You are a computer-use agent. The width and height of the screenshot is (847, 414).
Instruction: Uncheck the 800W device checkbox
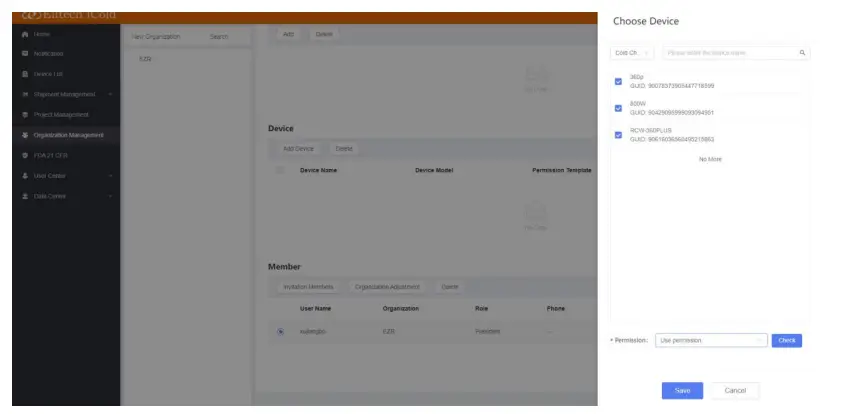tap(618, 109)
